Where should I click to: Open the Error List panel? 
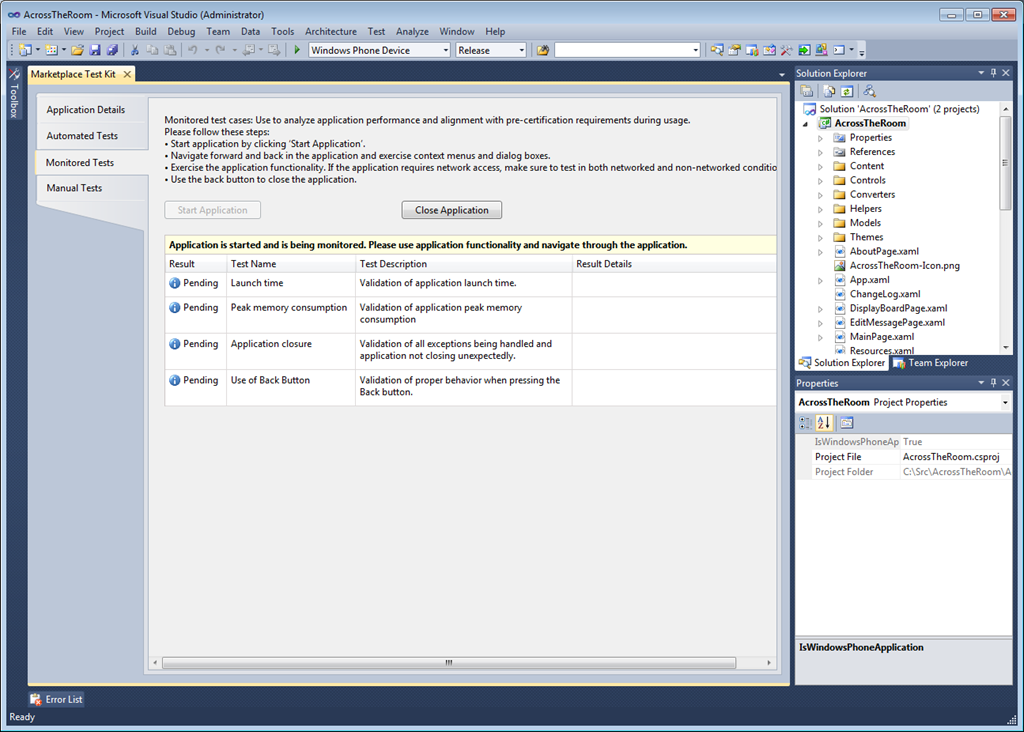click(57, 699)
